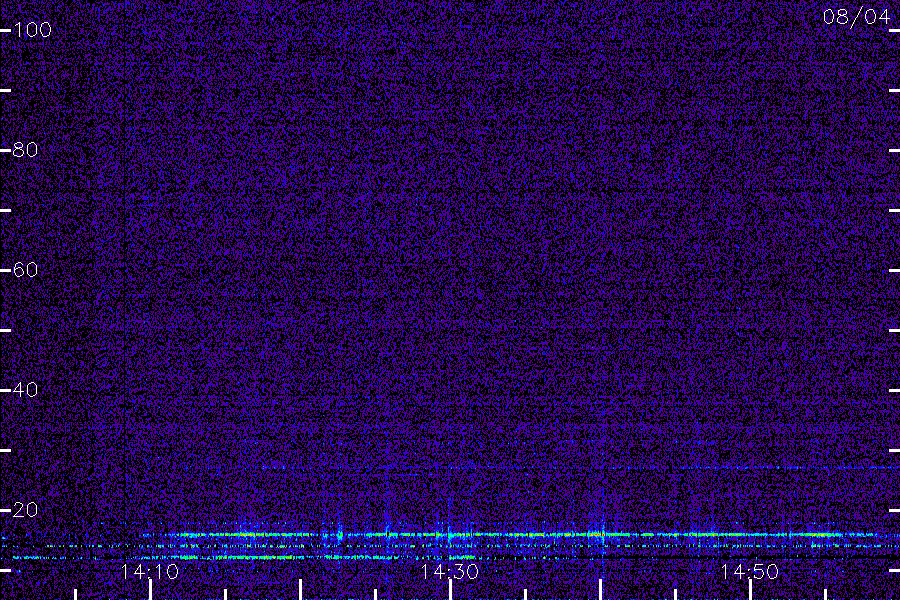Click the 14:50 time axis label
Image resolution: width=900 pixels, height=600 pixels.
point(750,572)
